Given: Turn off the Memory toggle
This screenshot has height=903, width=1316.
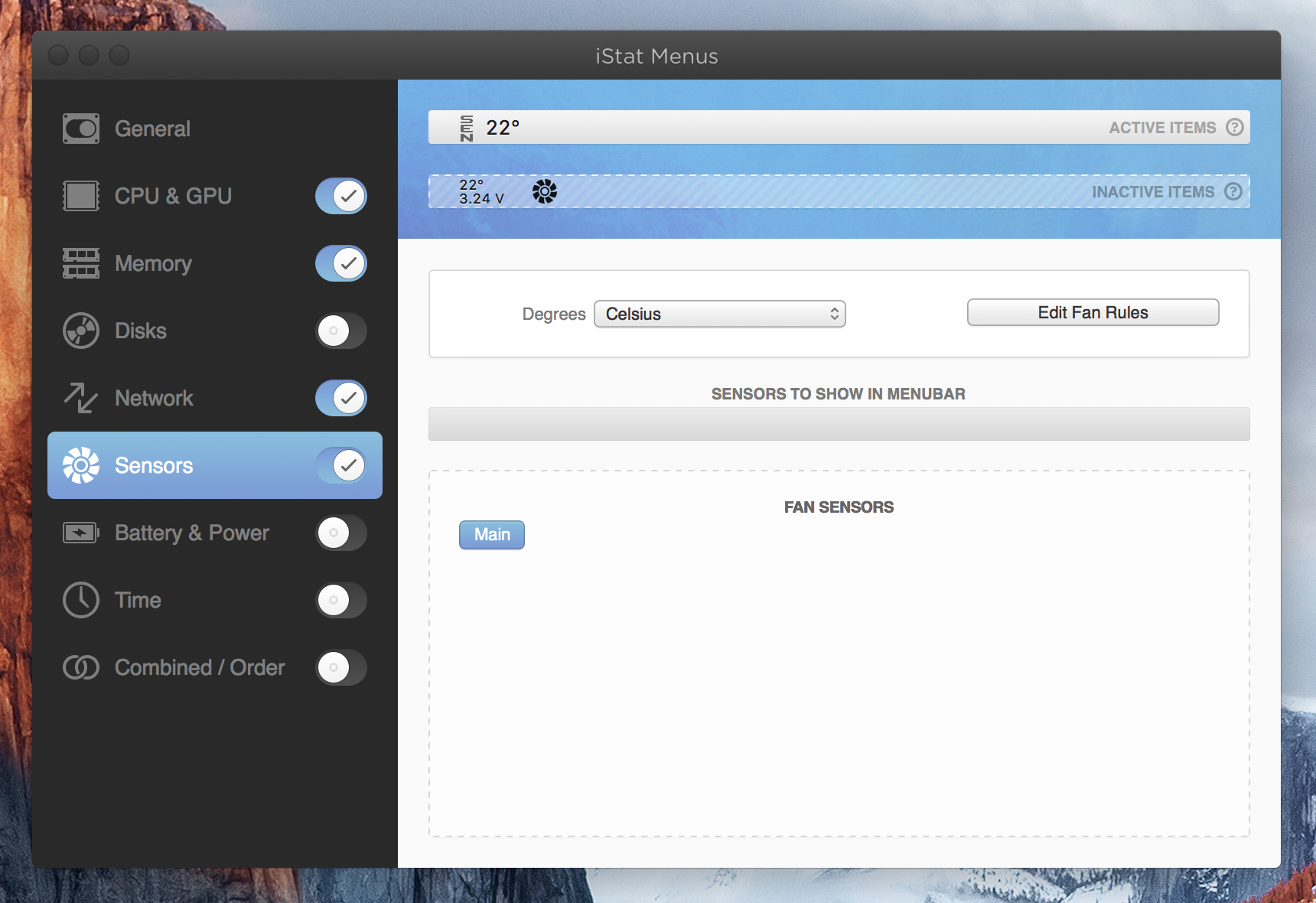Looking at the screenshot, I should coord(341,263).
